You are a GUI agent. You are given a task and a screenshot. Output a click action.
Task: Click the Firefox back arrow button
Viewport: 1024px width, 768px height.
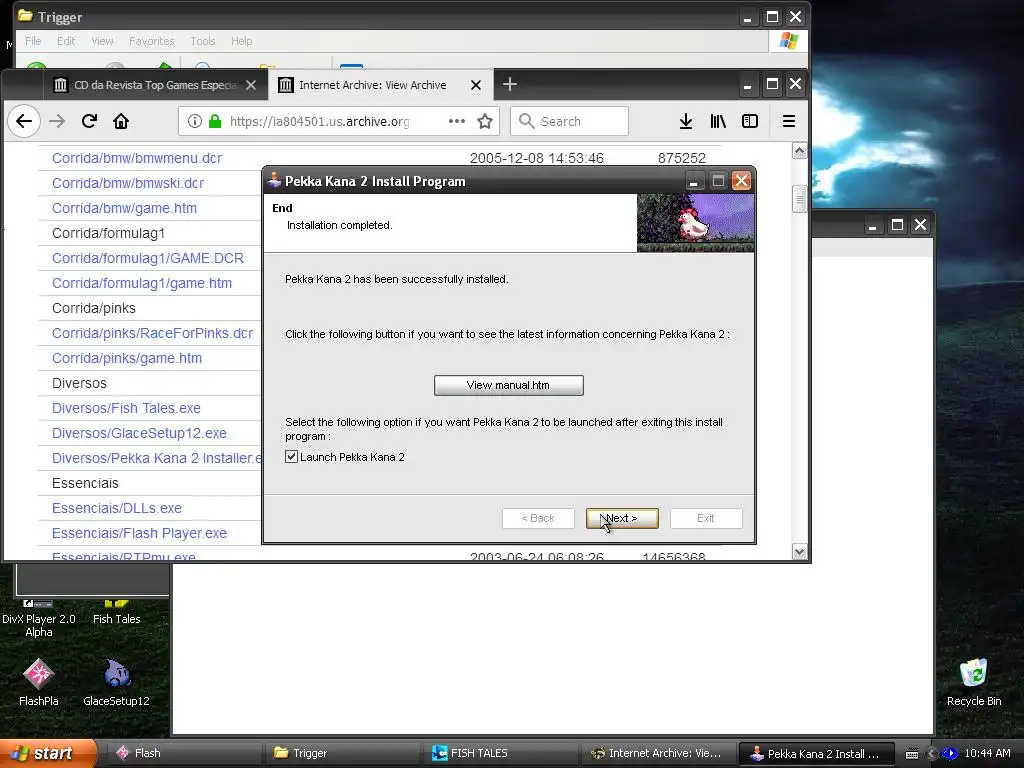24,121
